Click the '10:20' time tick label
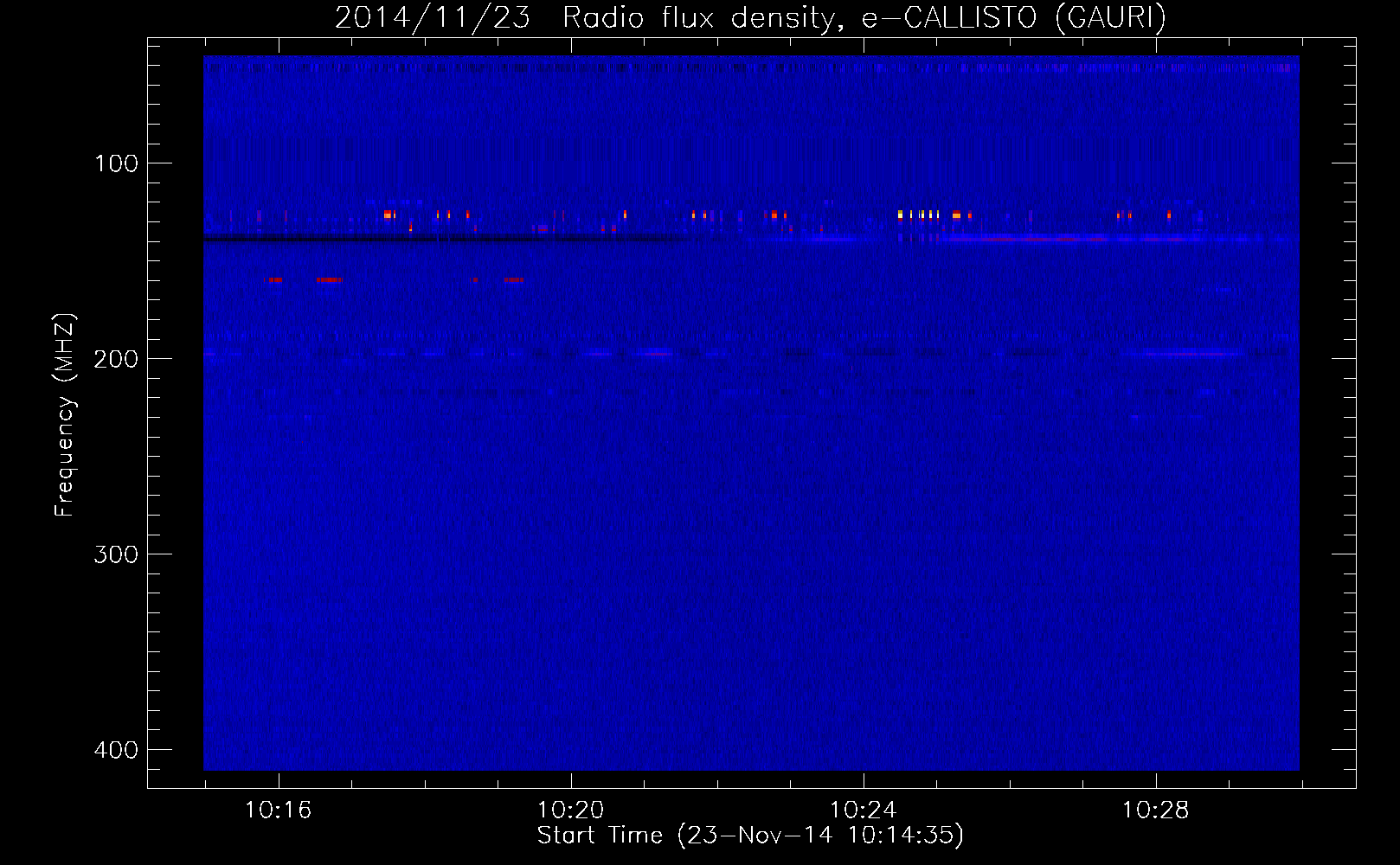The height and width of the screenshot is (865, 1400). tap(570, 811)
